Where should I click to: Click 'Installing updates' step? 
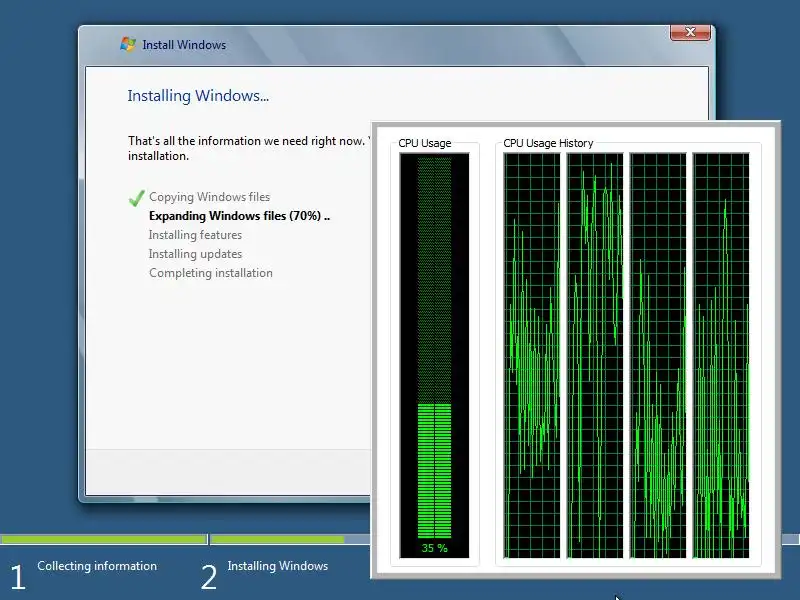point(195,254)
